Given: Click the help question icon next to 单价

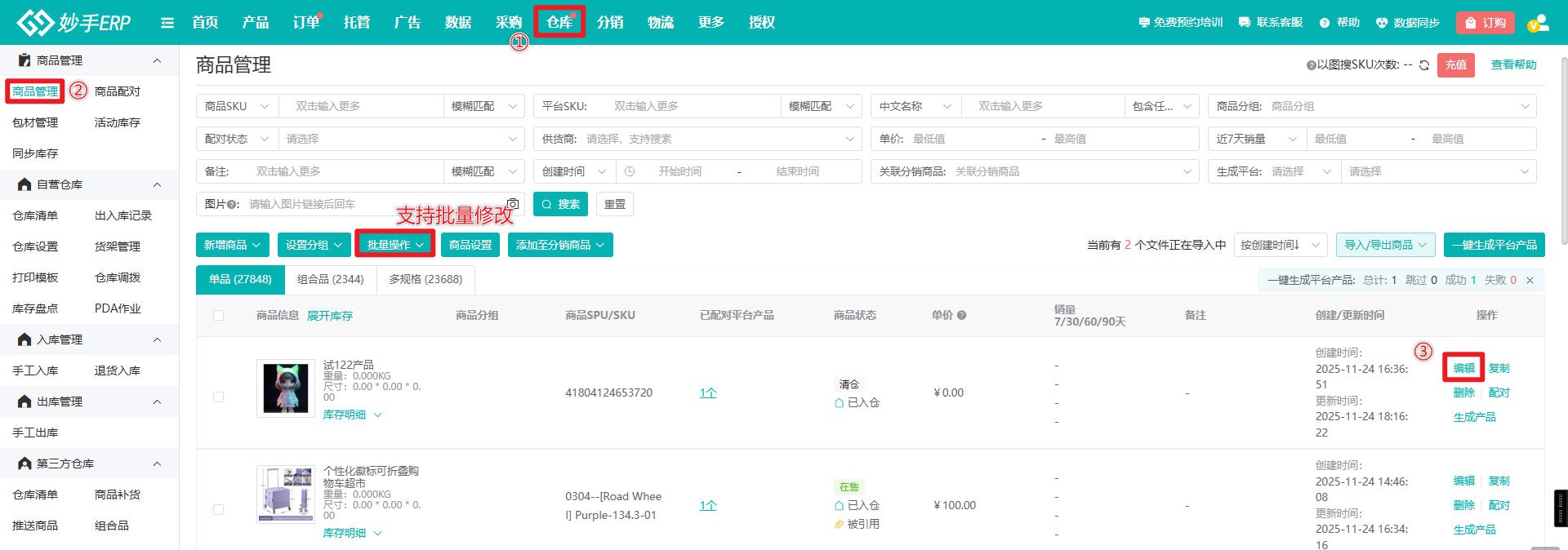Looking at the screenshot, I should point(962,315).
